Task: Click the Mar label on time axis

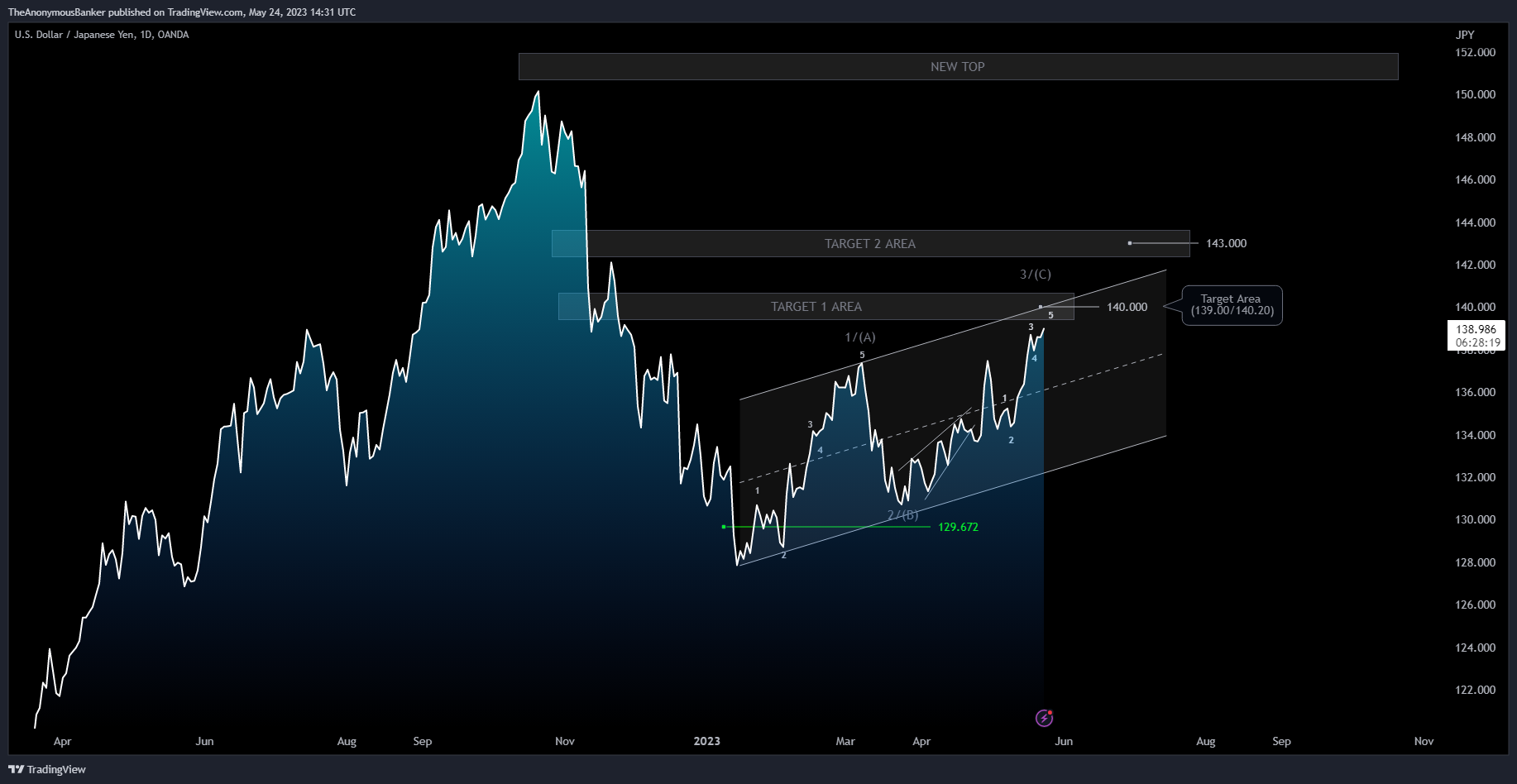Action: point(845,741)
